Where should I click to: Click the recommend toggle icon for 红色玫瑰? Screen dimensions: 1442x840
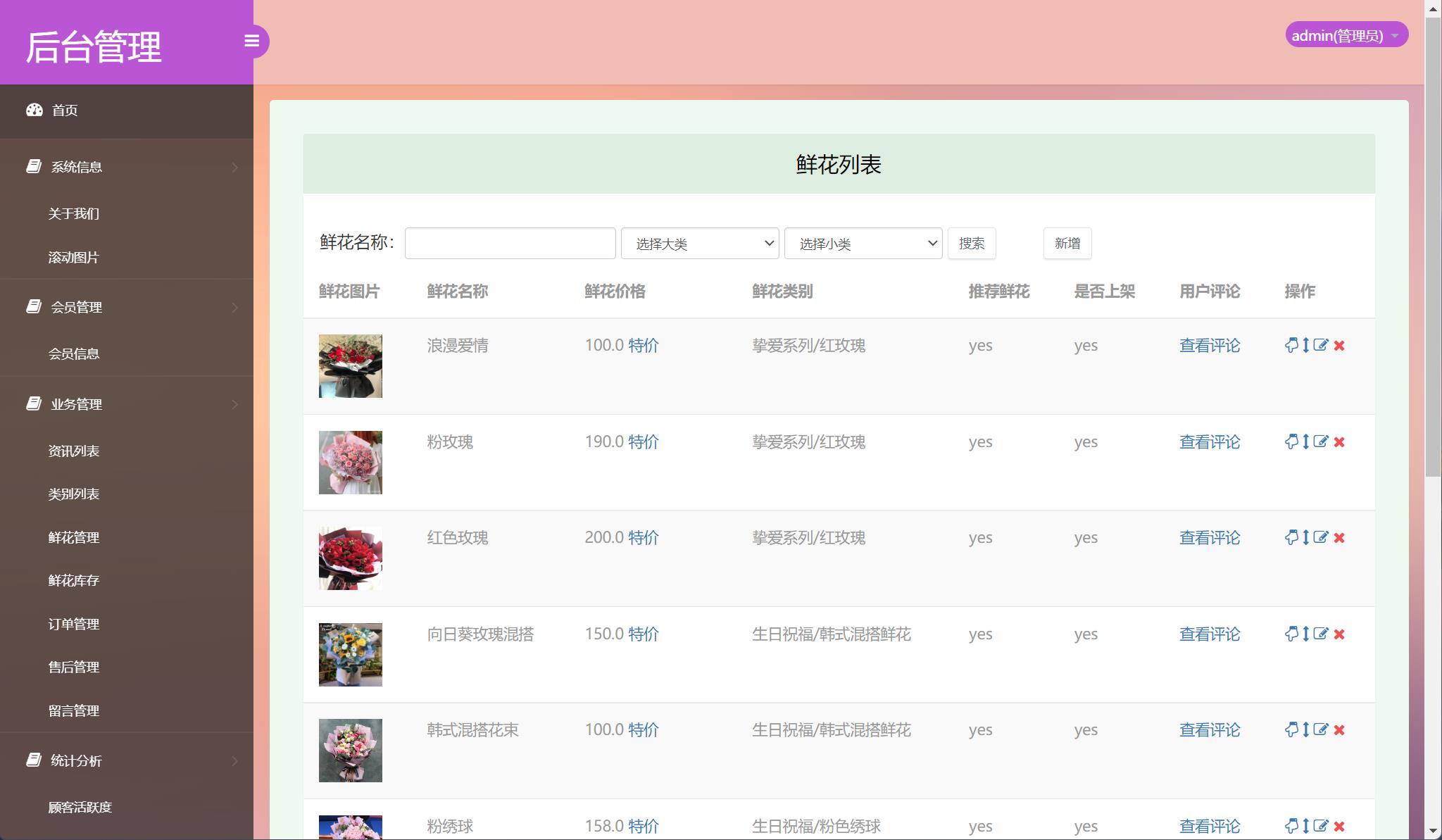click(1292, 537)
